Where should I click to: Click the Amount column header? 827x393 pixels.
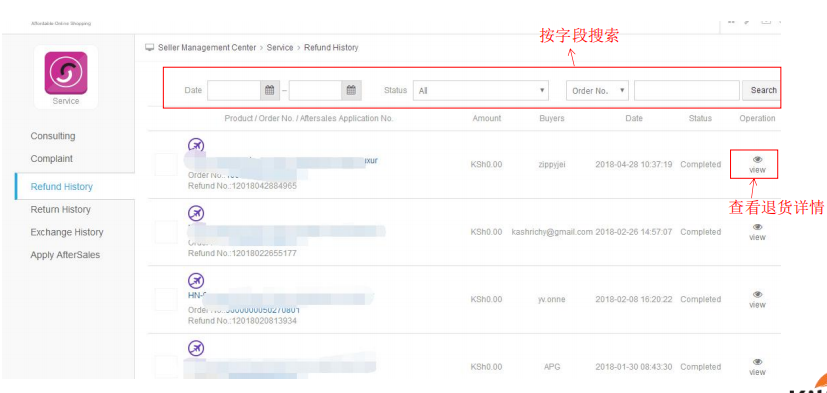(x=487, y=118)
